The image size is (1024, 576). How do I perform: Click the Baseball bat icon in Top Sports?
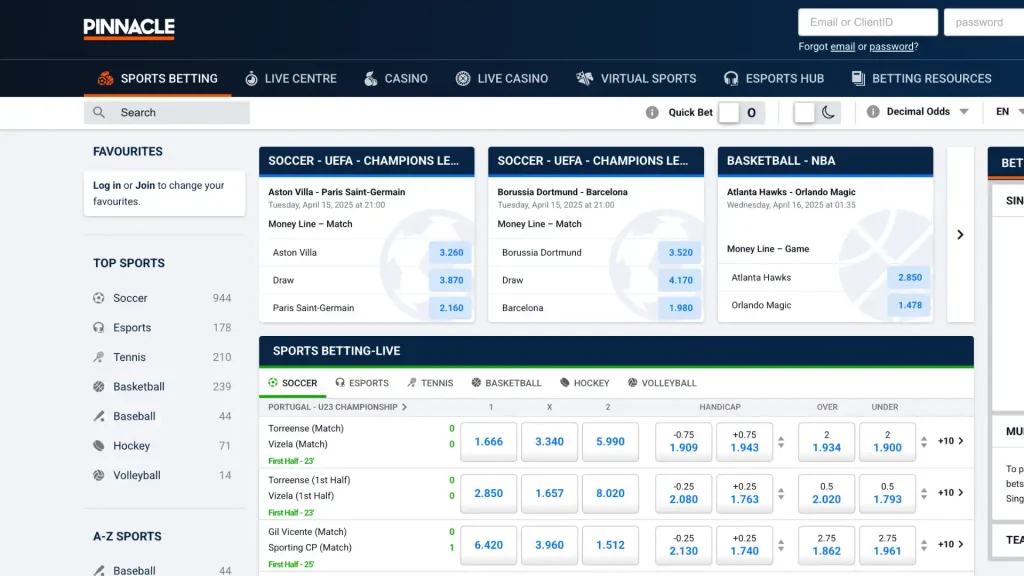point(99,416)
